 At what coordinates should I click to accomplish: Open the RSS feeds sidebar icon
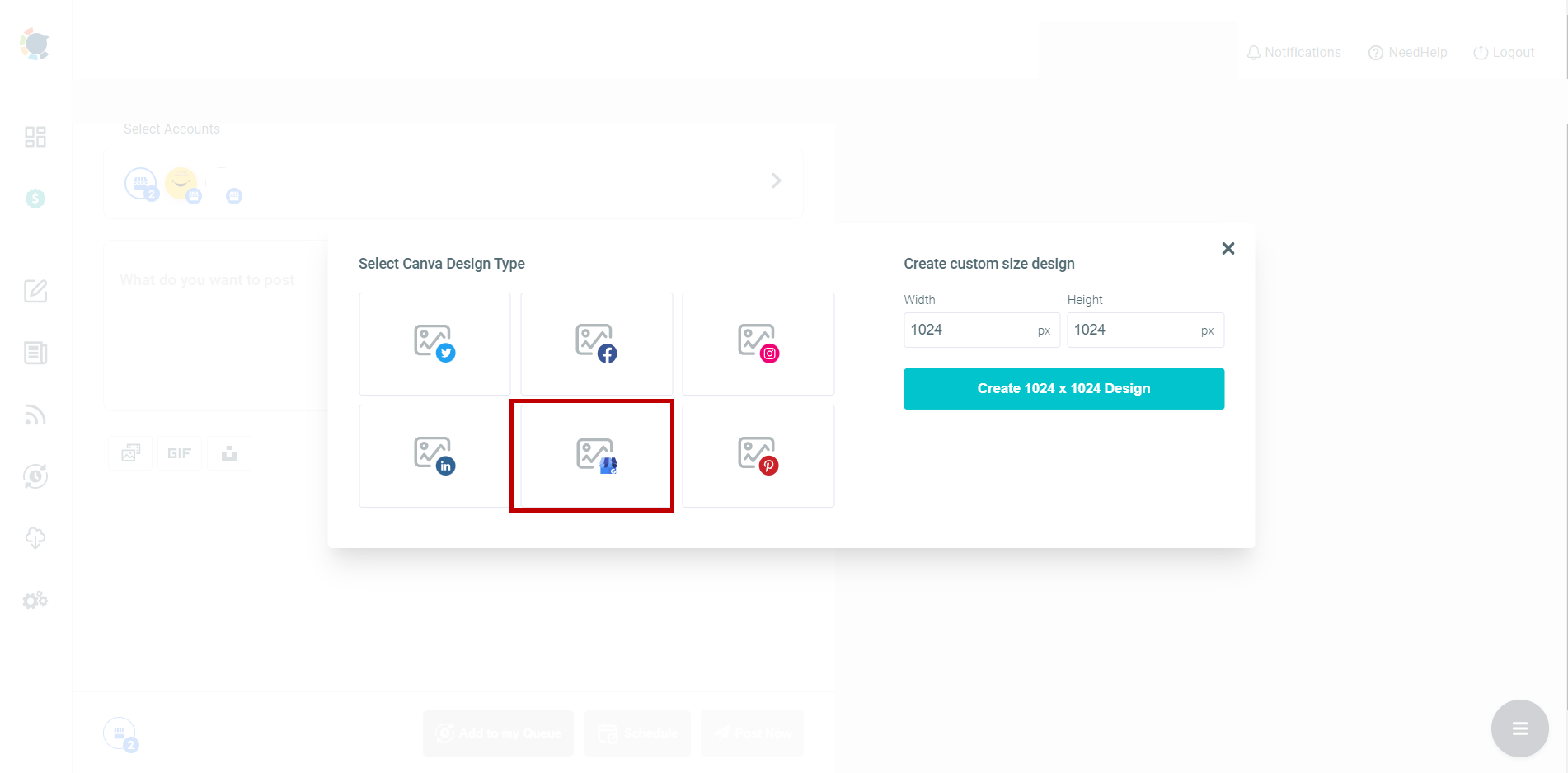click(35, 415)
